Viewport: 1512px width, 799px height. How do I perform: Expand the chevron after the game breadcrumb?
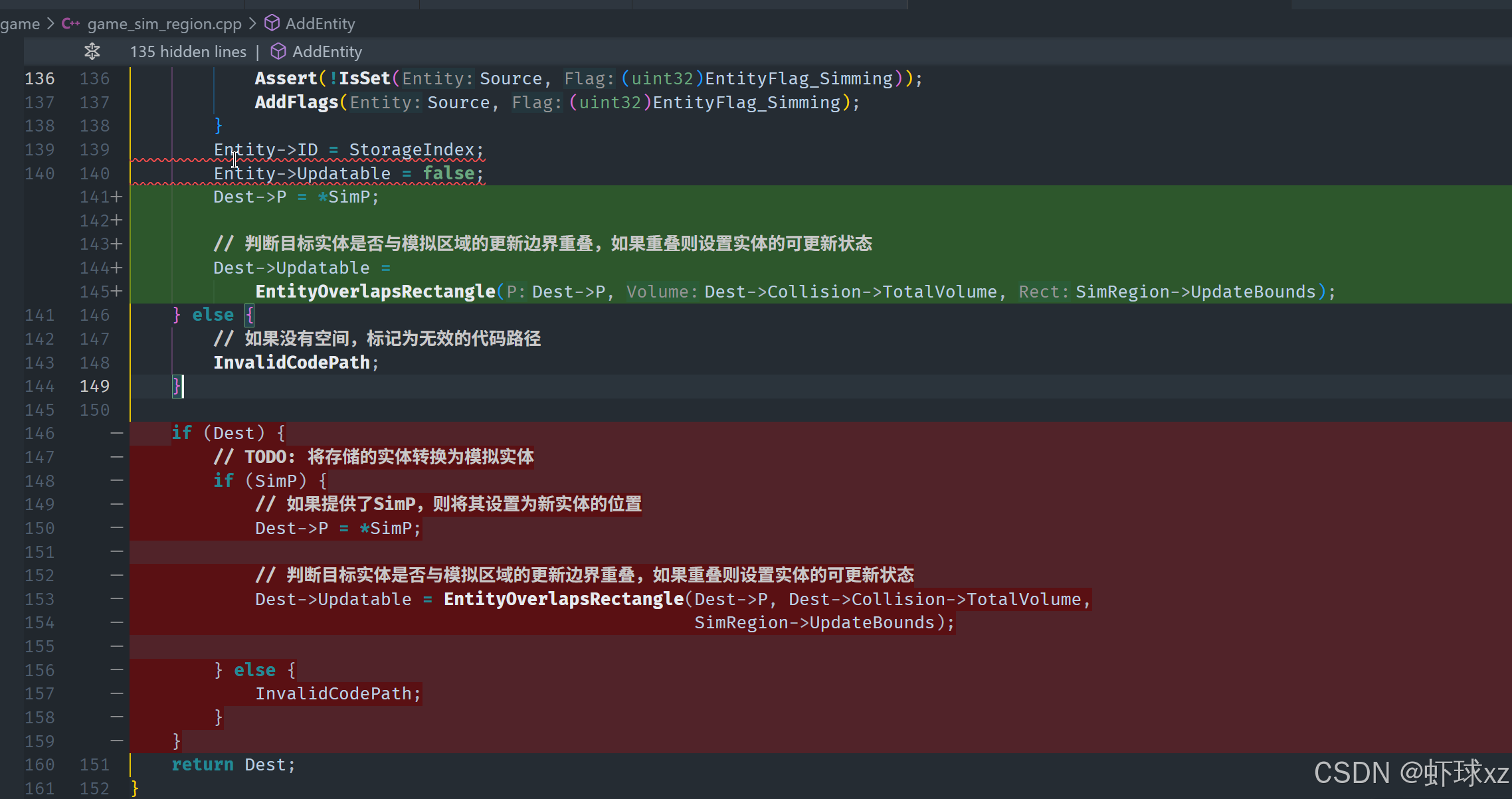point(50,24)
